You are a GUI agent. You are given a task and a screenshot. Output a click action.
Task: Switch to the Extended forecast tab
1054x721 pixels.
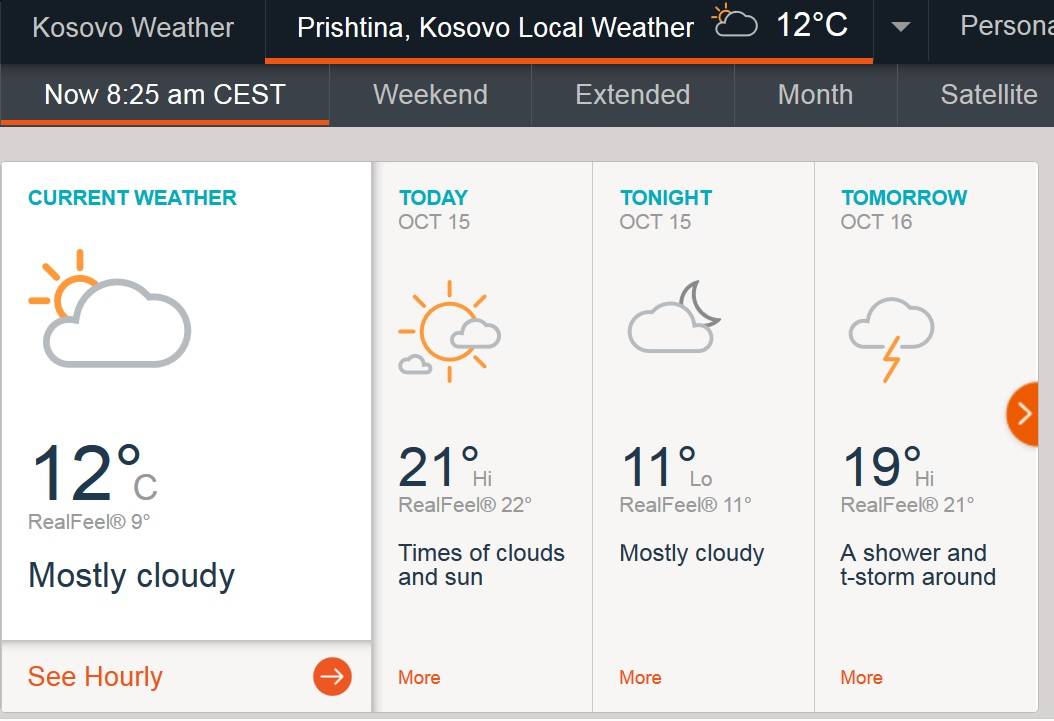[x=633, y=95]
